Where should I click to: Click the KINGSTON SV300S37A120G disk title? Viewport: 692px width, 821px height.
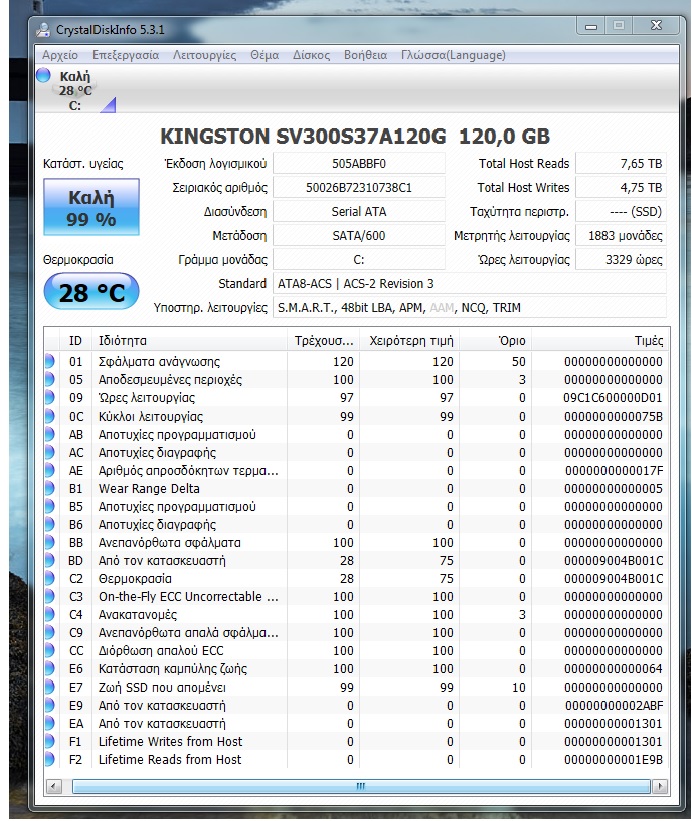point(355,136)
